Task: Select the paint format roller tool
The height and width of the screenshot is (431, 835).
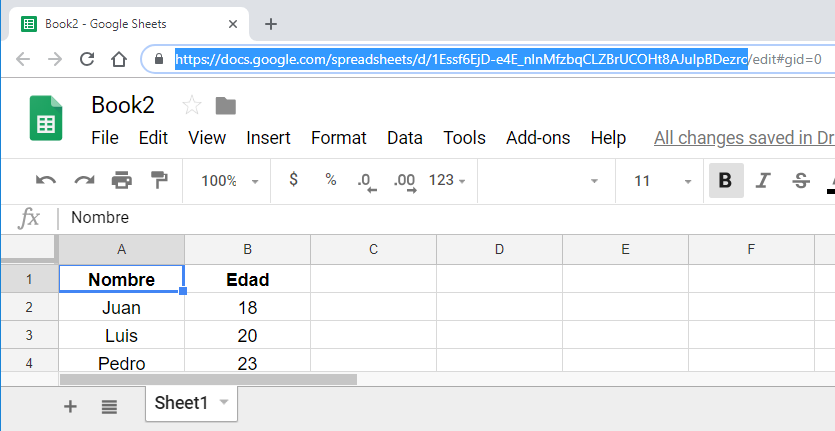Action: [x=159, y=181]
